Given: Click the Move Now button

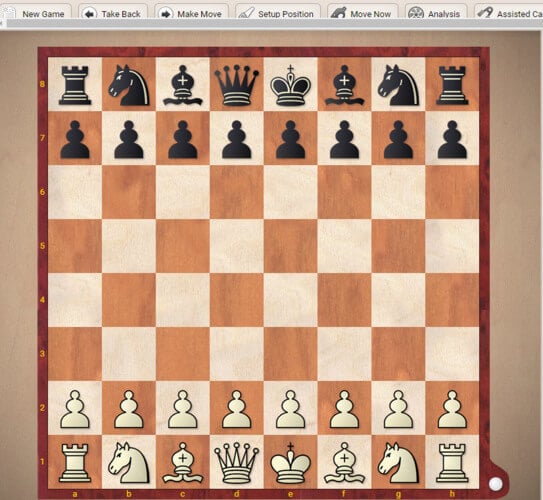Looking at the screenshot, I should pyautogui.click(x=363, y=12).
